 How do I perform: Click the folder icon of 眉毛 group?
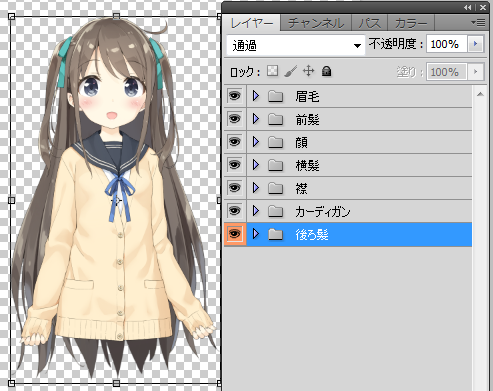(275, 96)
